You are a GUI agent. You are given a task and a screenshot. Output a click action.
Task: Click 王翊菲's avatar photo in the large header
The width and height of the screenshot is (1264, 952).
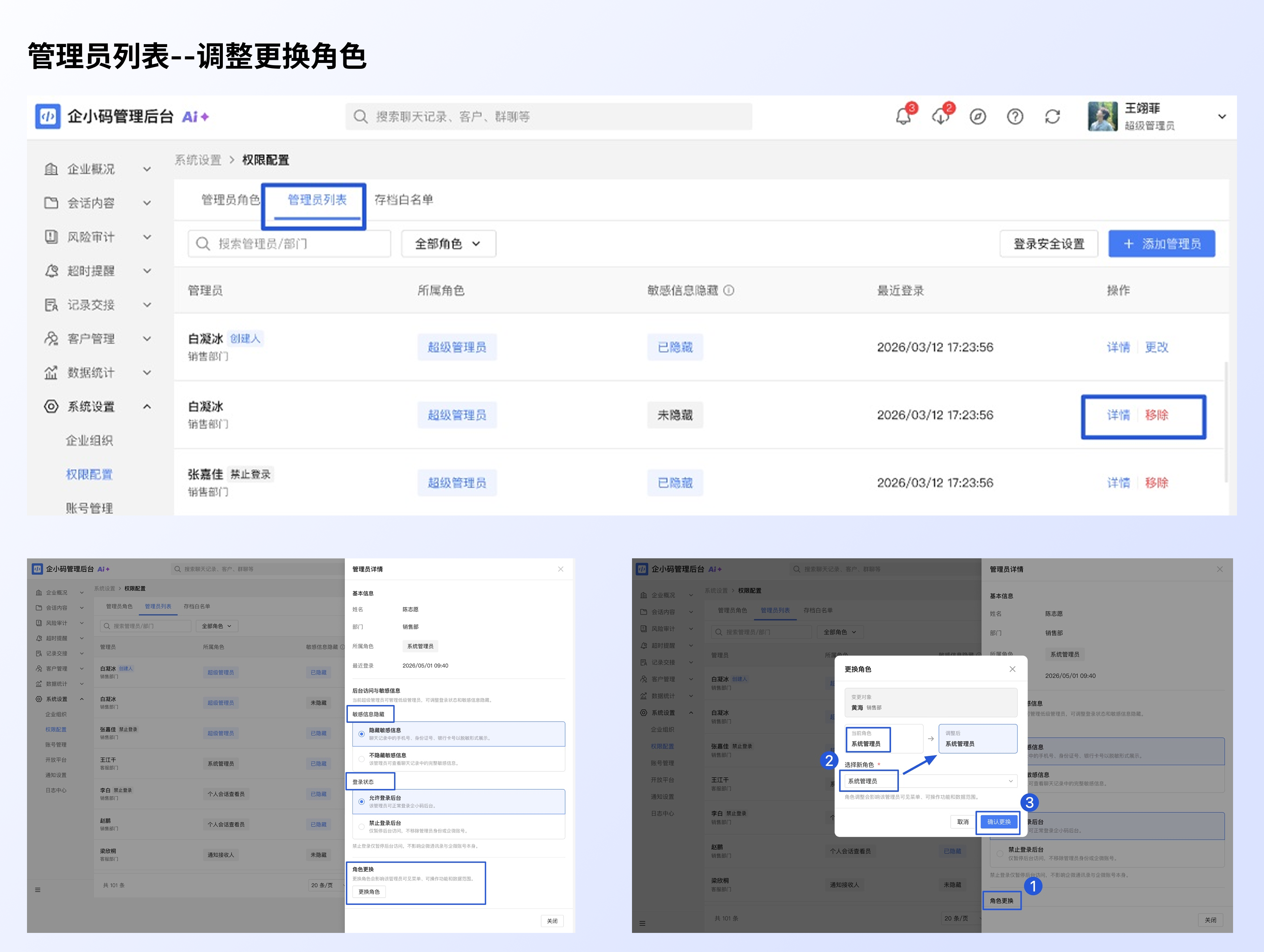pos(1102,117)
